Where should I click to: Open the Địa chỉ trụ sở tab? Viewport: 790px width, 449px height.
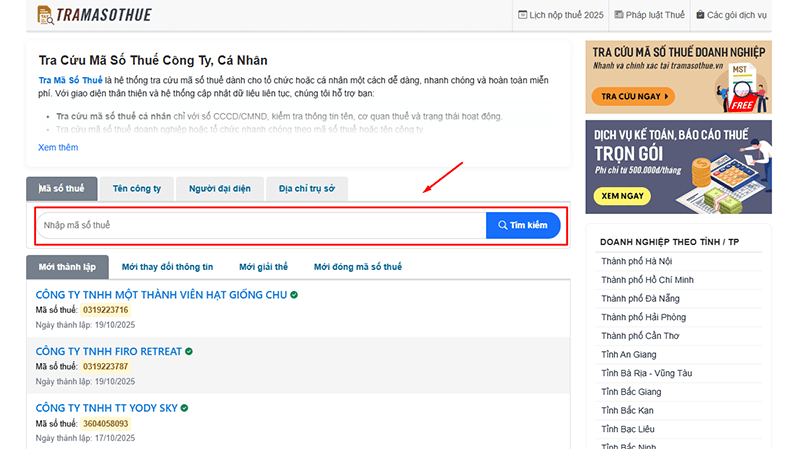[306, 188]
